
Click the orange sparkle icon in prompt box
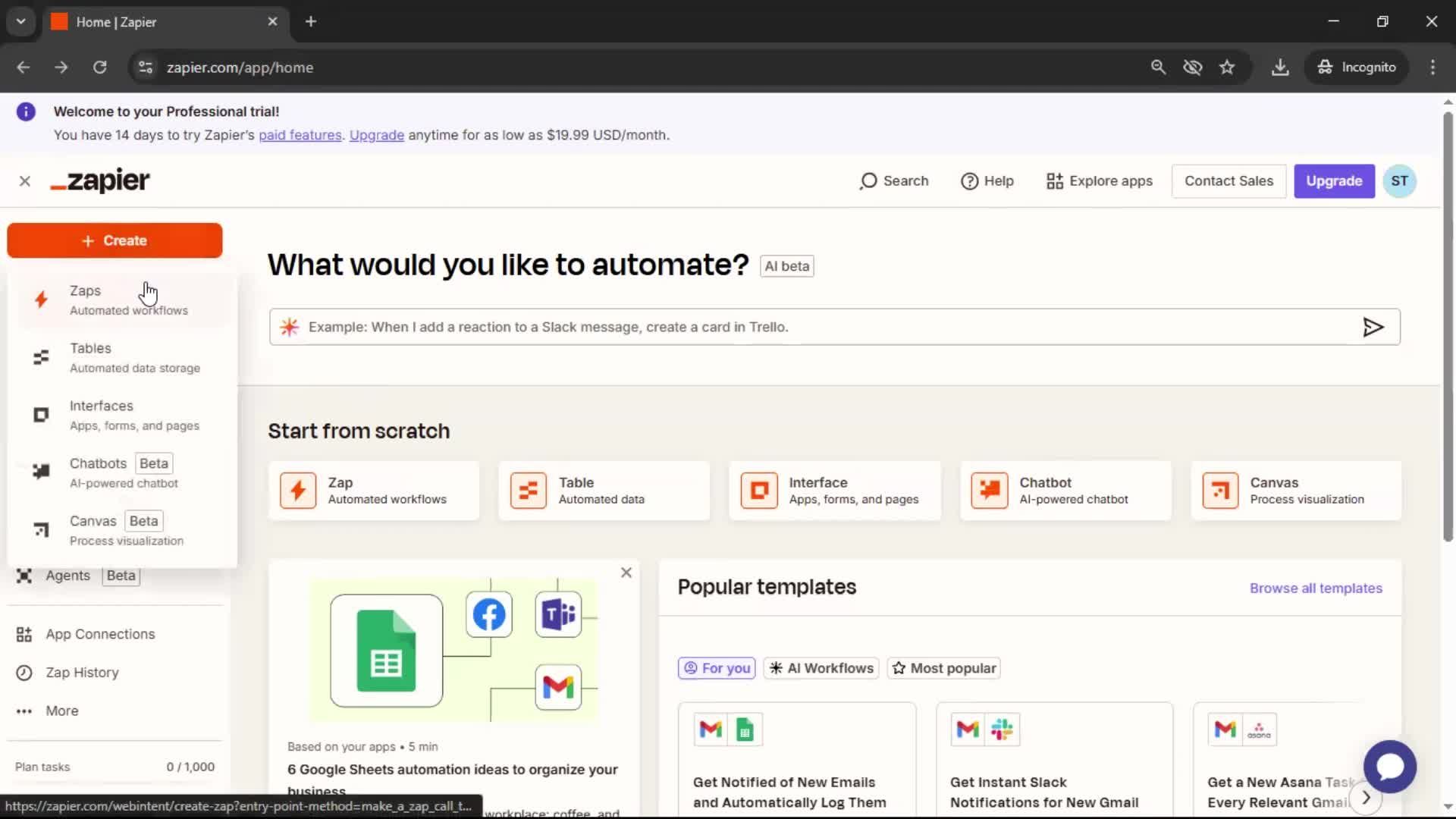point(289,327)
